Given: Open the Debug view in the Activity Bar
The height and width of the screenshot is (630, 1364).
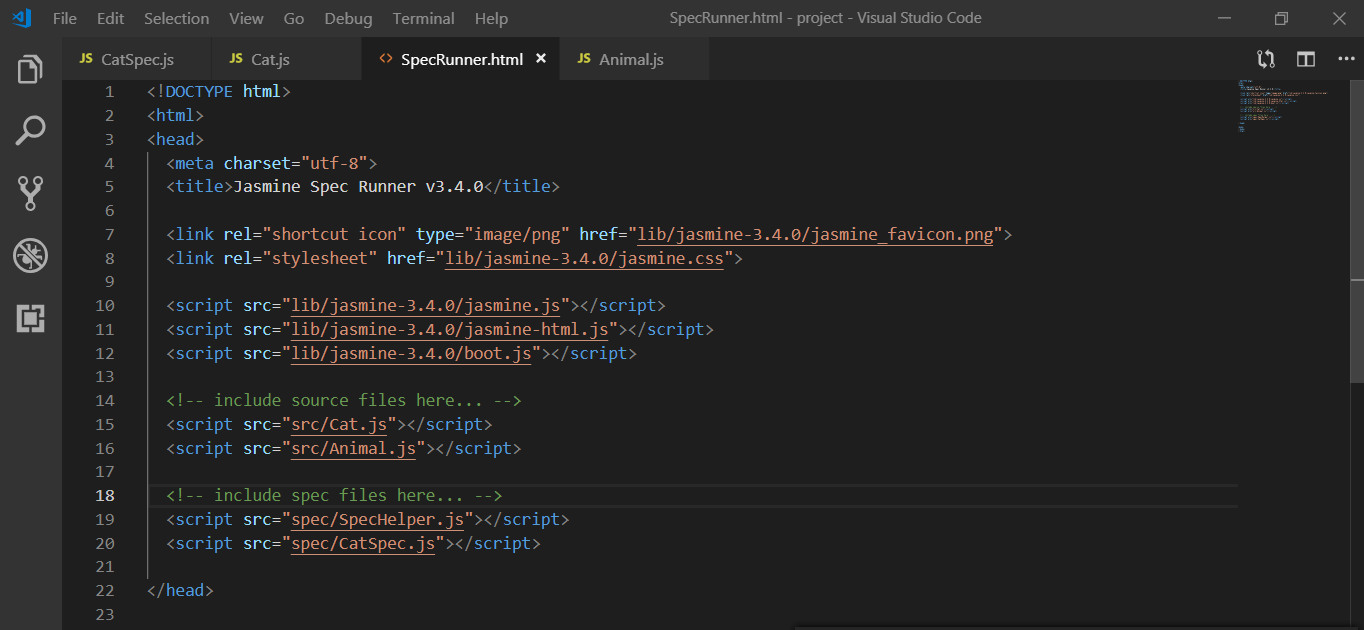Looking at the screenshot, I should (x=29, y=255).
